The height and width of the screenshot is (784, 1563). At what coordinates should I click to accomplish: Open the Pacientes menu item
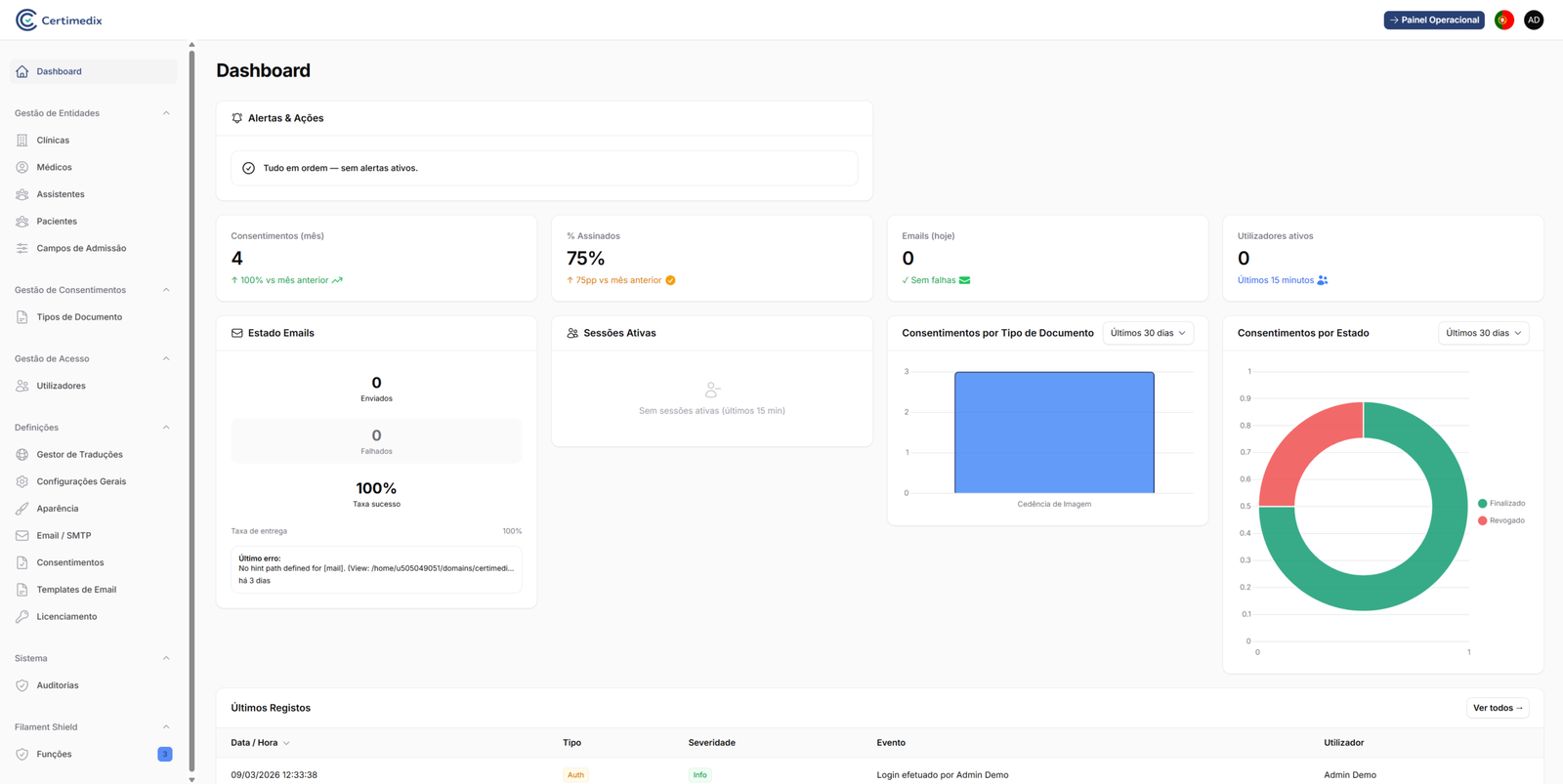pos(57,222)
